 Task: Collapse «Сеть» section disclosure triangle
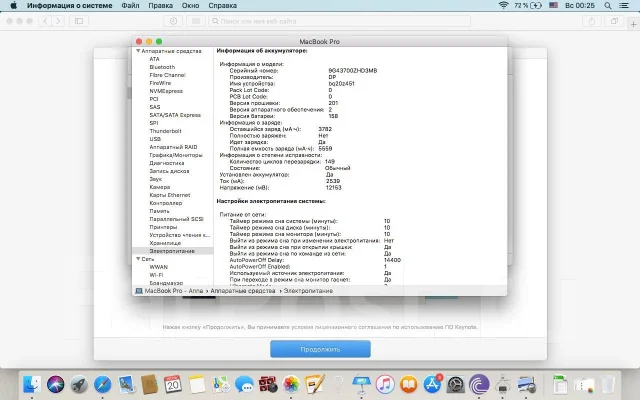(138, 259)
